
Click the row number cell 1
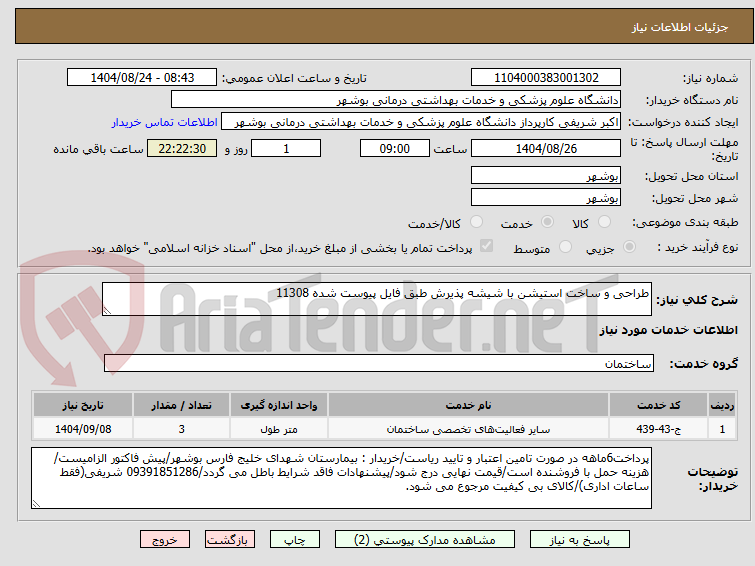[x=722, y=429]
